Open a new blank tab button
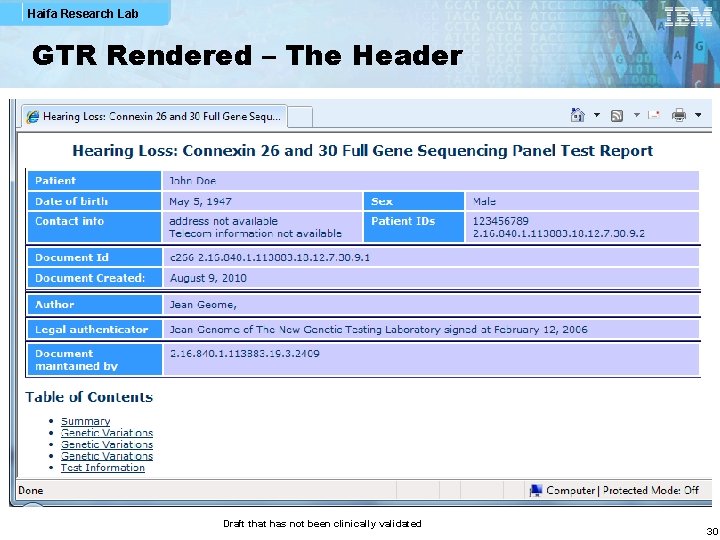The image size is (720, 540). 300,117
